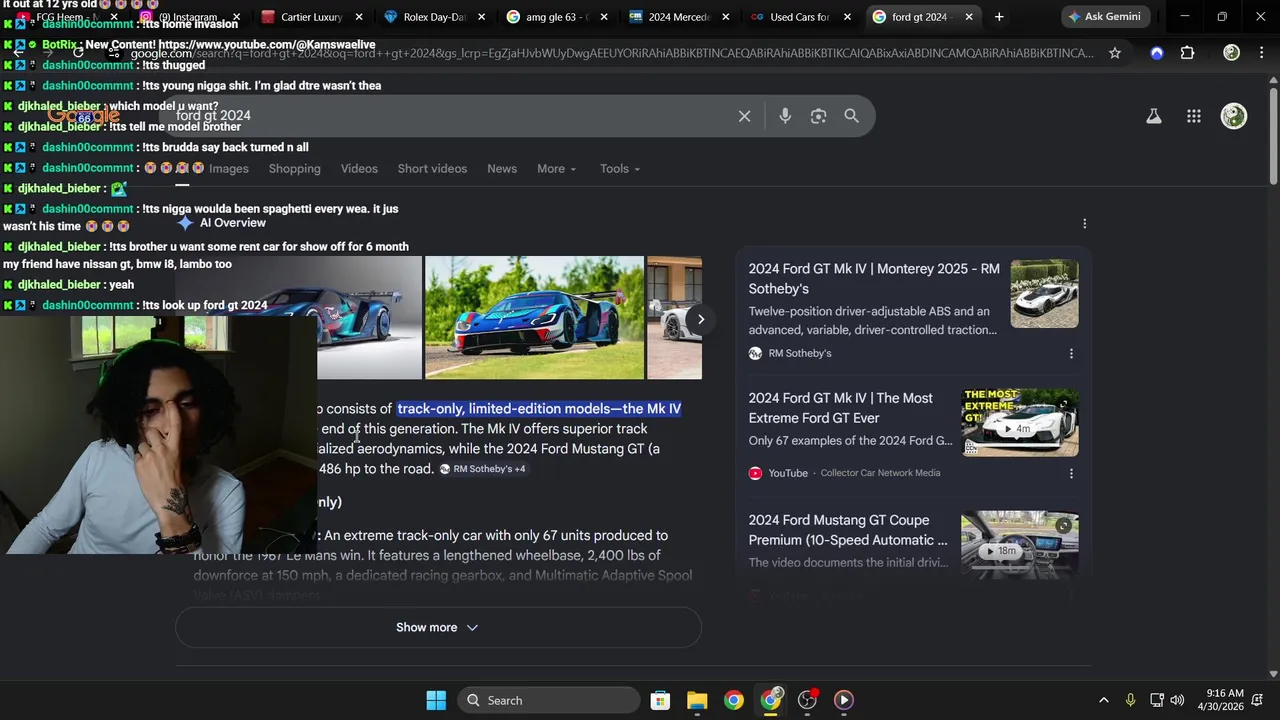Click the Google search input field
The width and height of the screenshot is (1280, 720).
450,116
